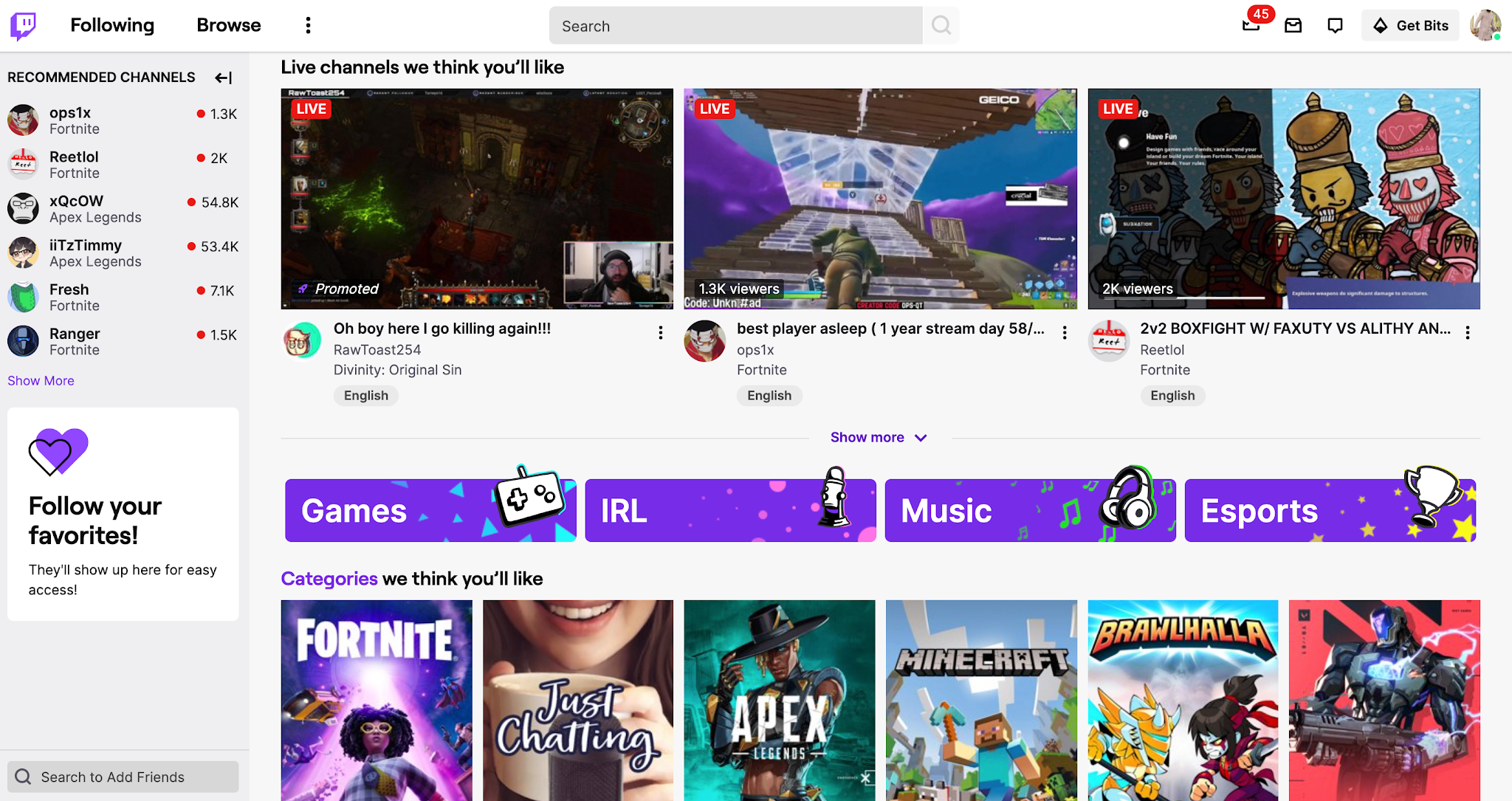Click the search magnifier button
The image size is (1512, 801).
(941, 26)
